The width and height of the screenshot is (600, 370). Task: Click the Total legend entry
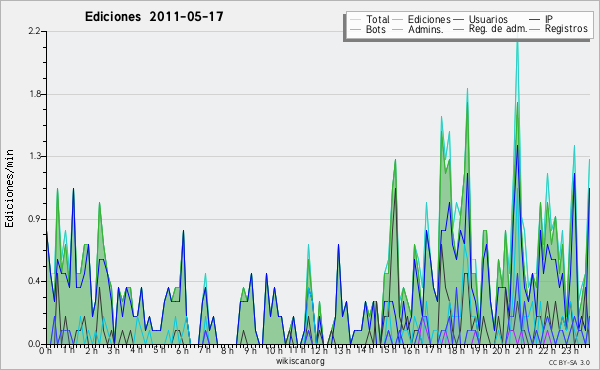pyautogui.click(x=370, y=19)
